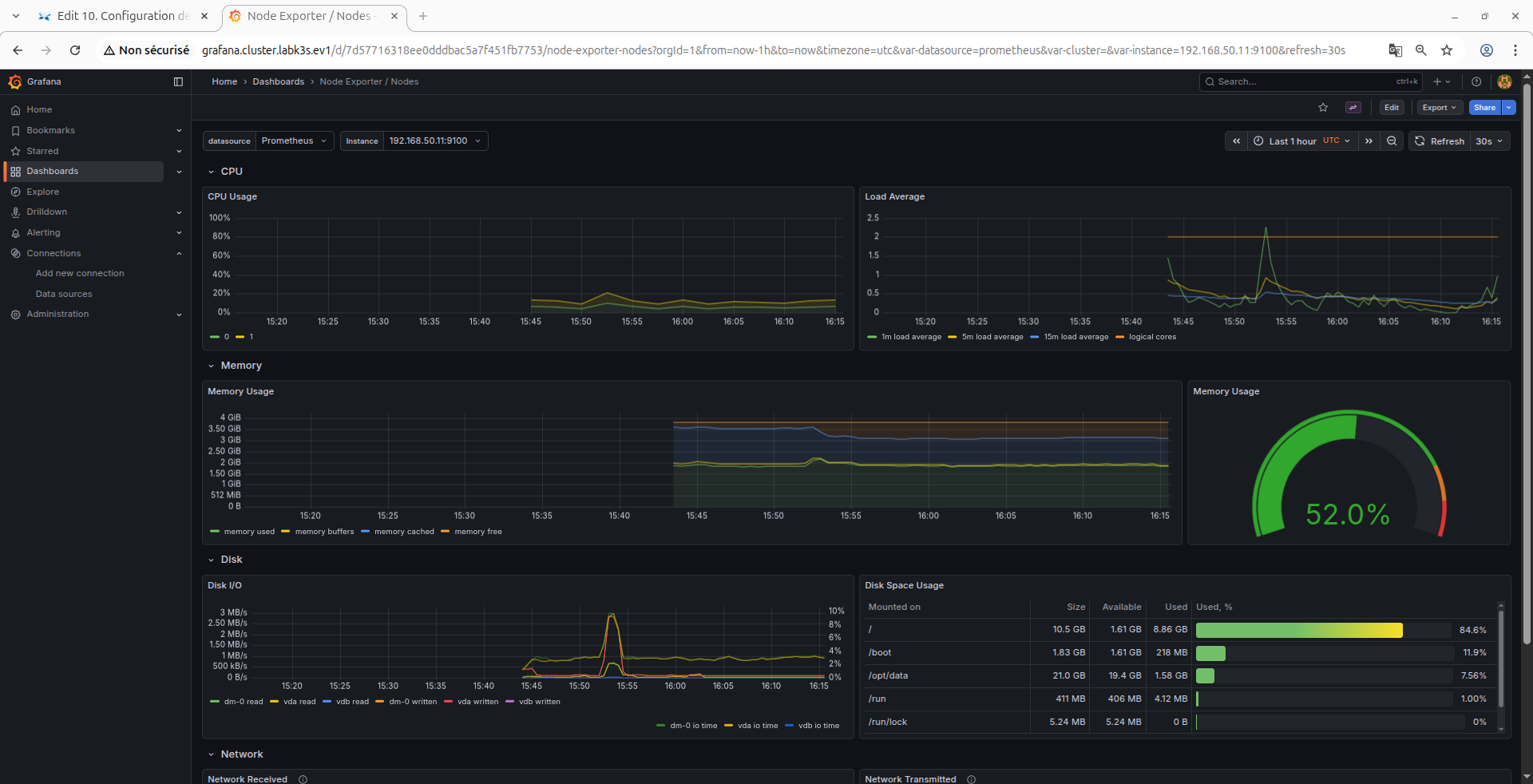Click the dashboard Edit button
The width and height of the screenshot is (1533, 784).
1392,108
